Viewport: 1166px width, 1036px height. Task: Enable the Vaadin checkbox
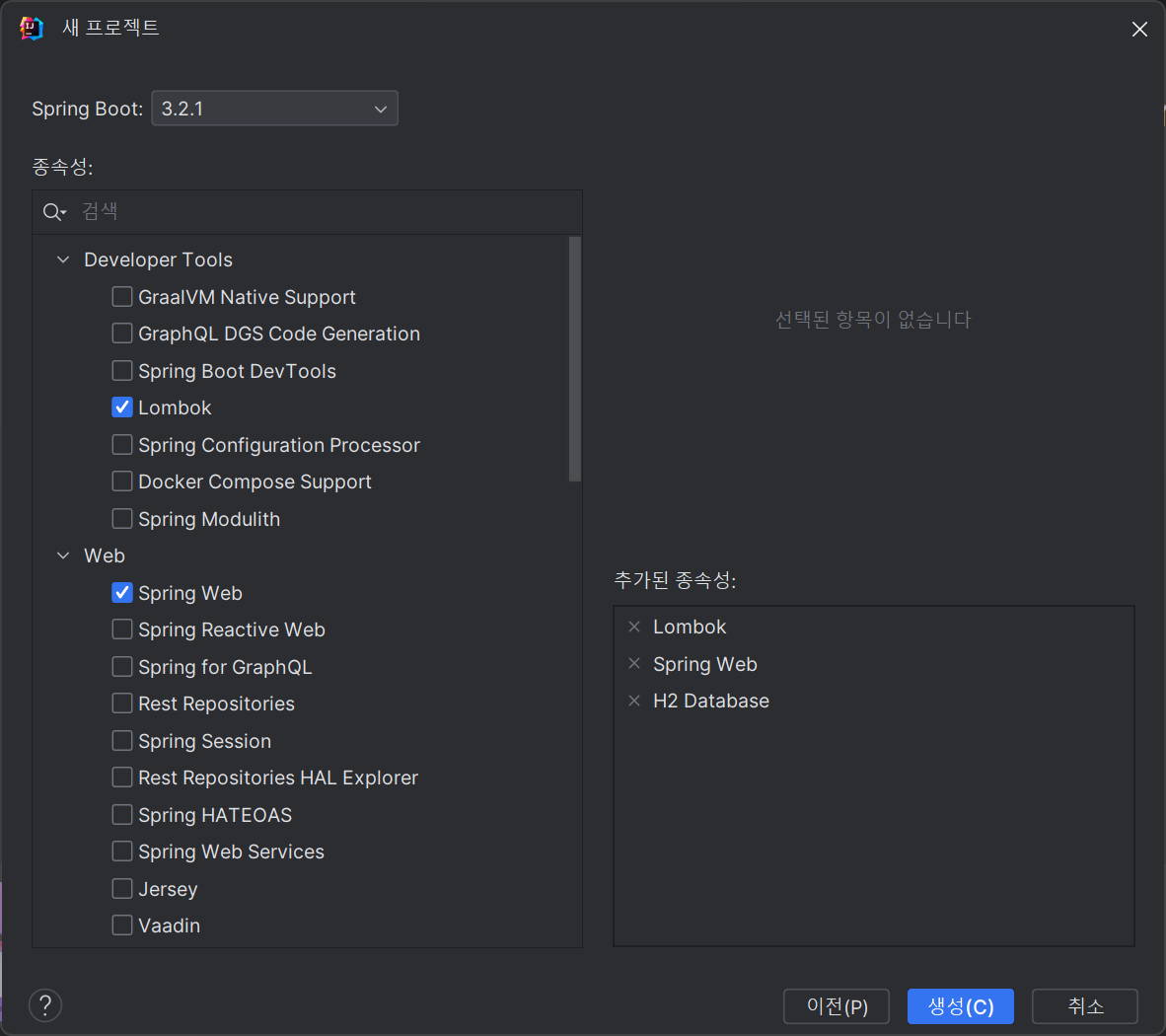[122, 925]
